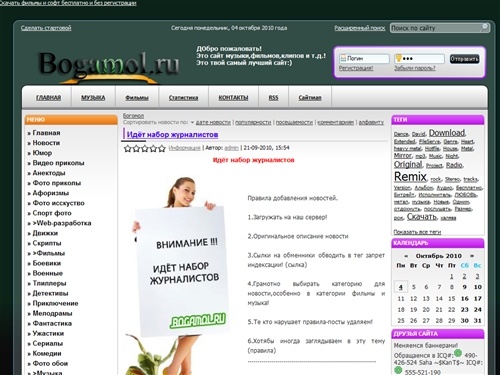This screenshot has width=500, height=375.
Task: Click the Регистрация link
Action: (356, 68)
